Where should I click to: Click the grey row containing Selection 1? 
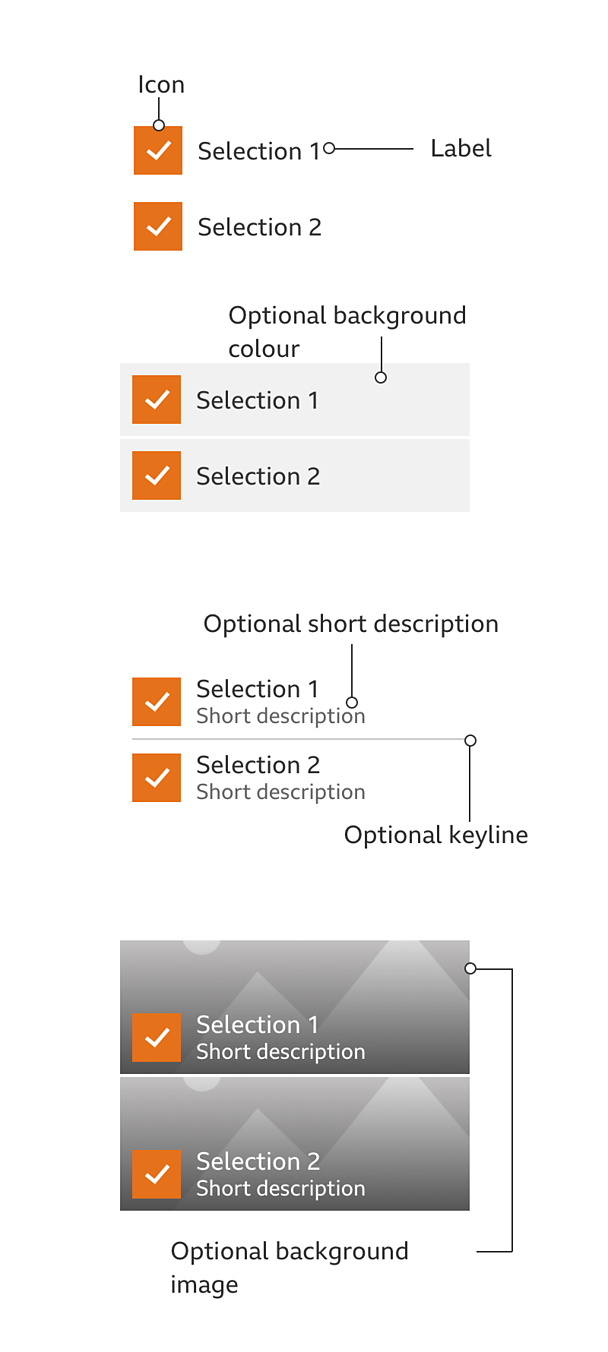(295, 399)
